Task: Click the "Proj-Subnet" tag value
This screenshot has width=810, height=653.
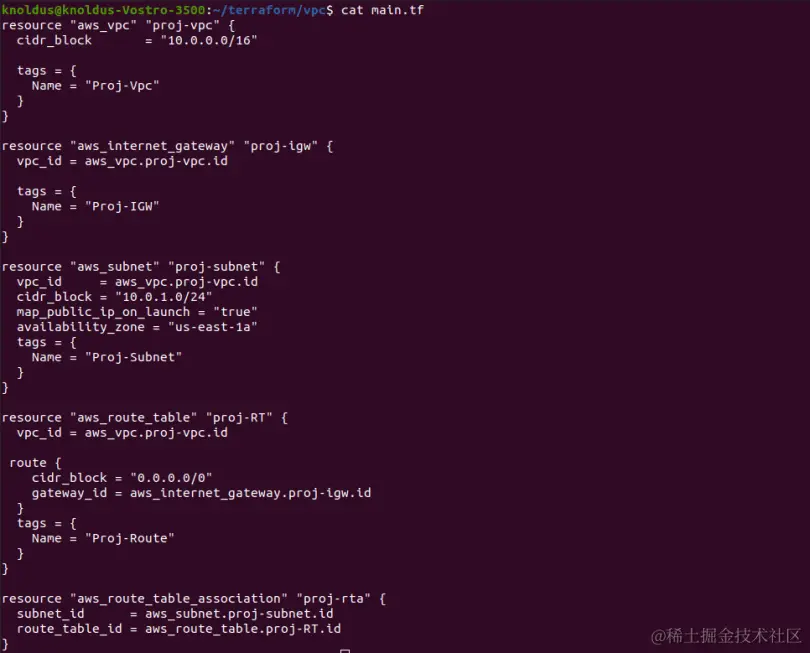Action: 133,357
